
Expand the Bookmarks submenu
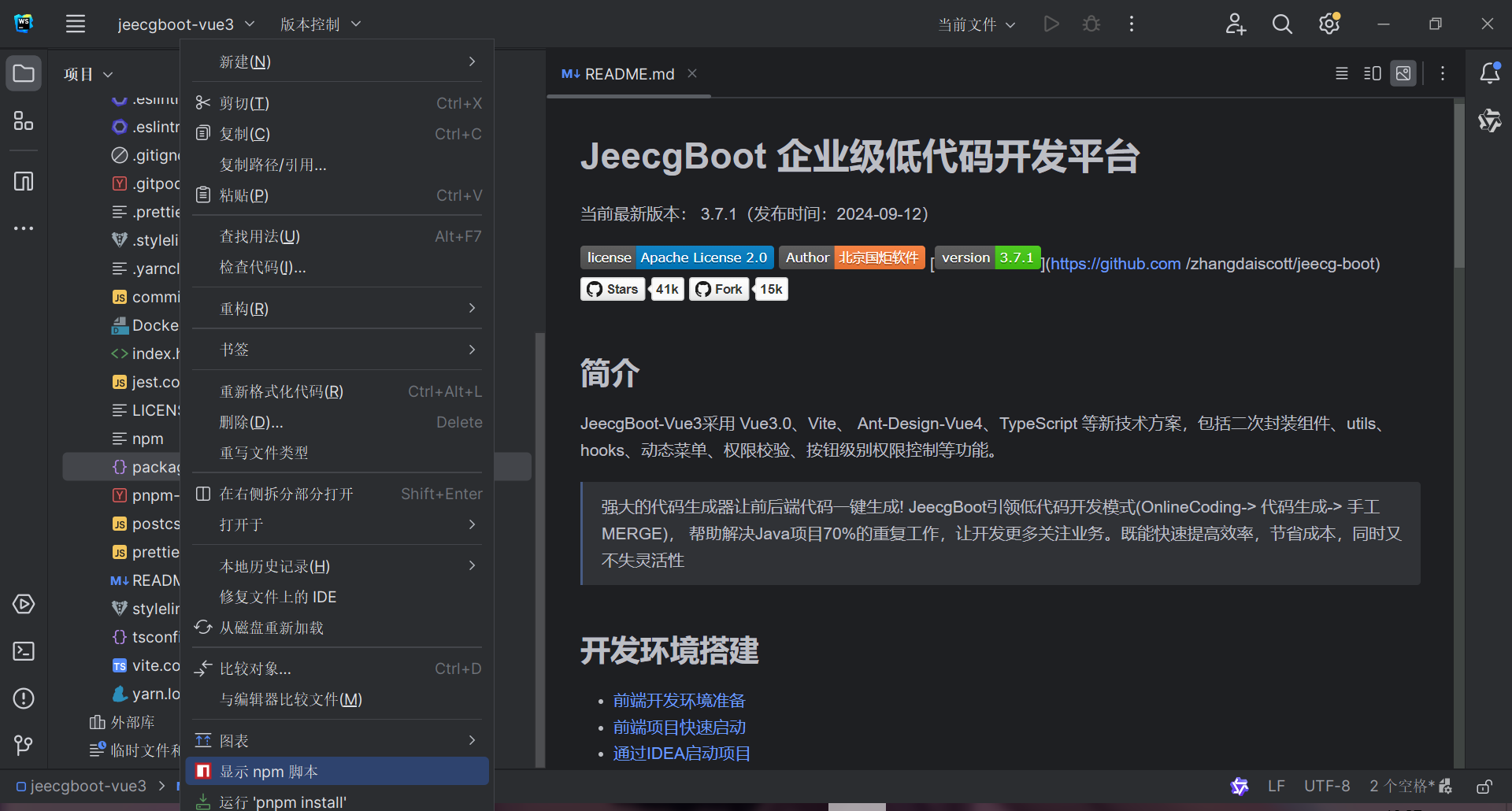point(337,349)
